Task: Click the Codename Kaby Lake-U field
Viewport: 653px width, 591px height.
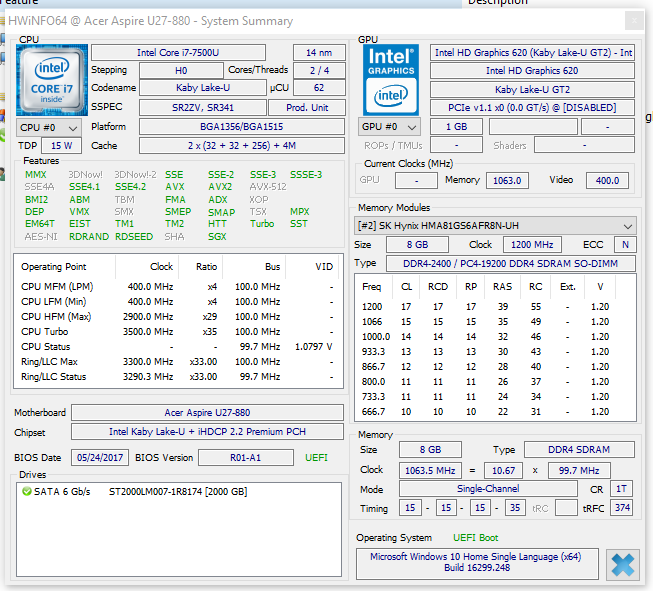Action: tap(203, 88)
